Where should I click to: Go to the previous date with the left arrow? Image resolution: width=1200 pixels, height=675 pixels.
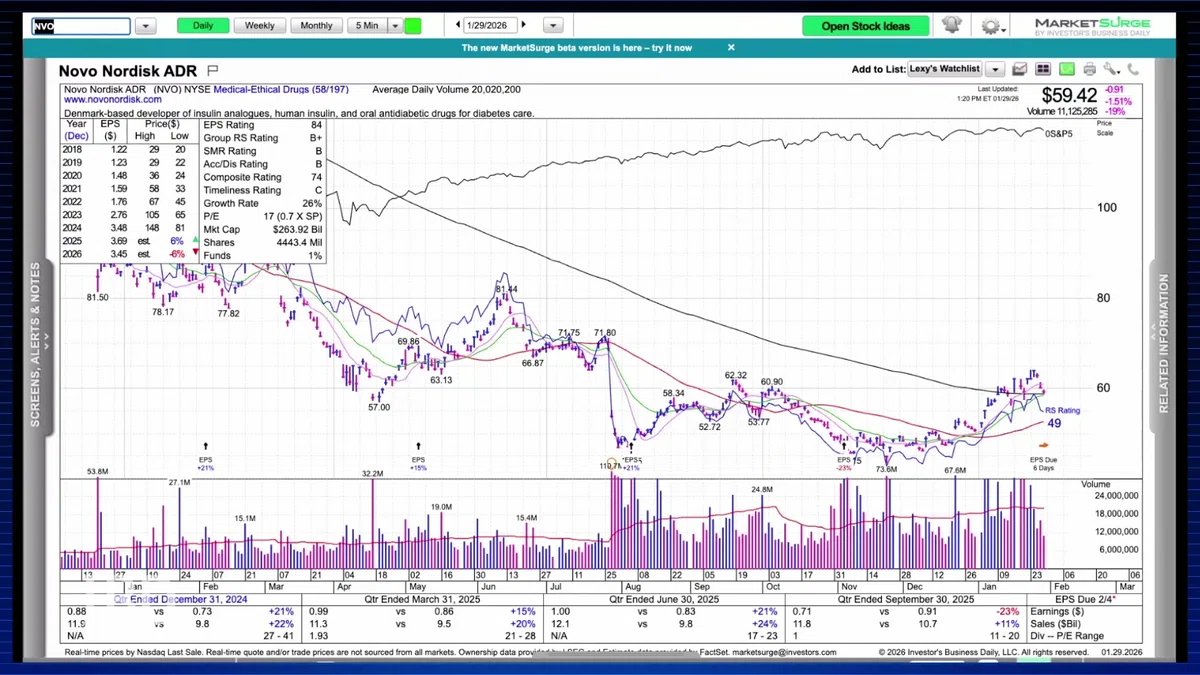click(x=457, y=25)
